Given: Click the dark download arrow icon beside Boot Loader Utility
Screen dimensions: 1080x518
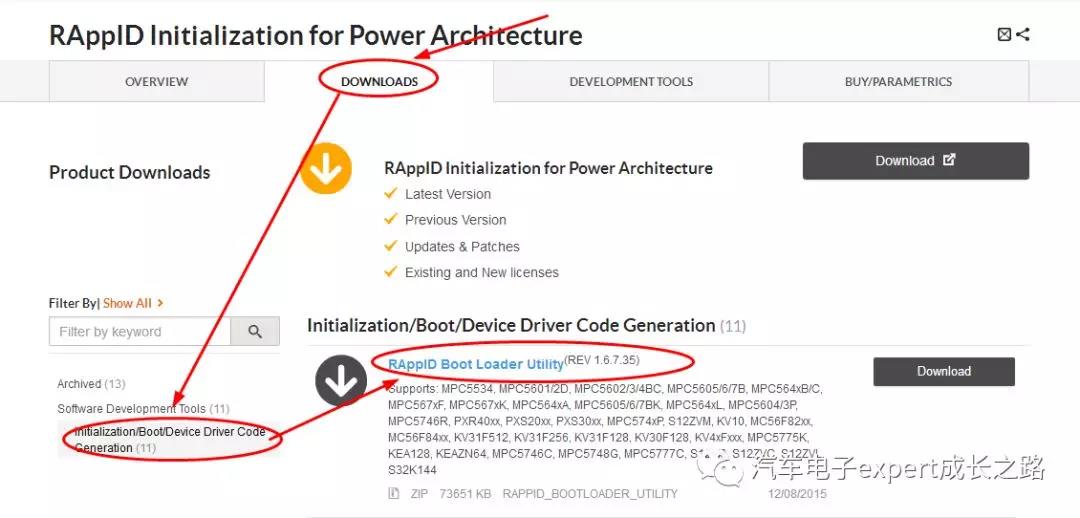Looking at the screenshot, I should click(341, 380).
